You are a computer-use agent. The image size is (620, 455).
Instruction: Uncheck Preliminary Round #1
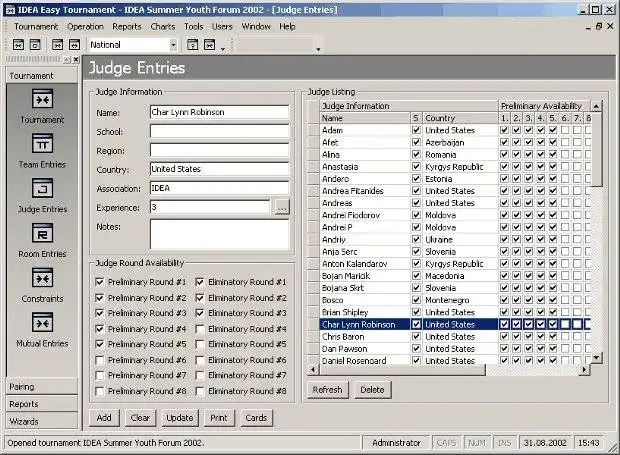point(100,282)
